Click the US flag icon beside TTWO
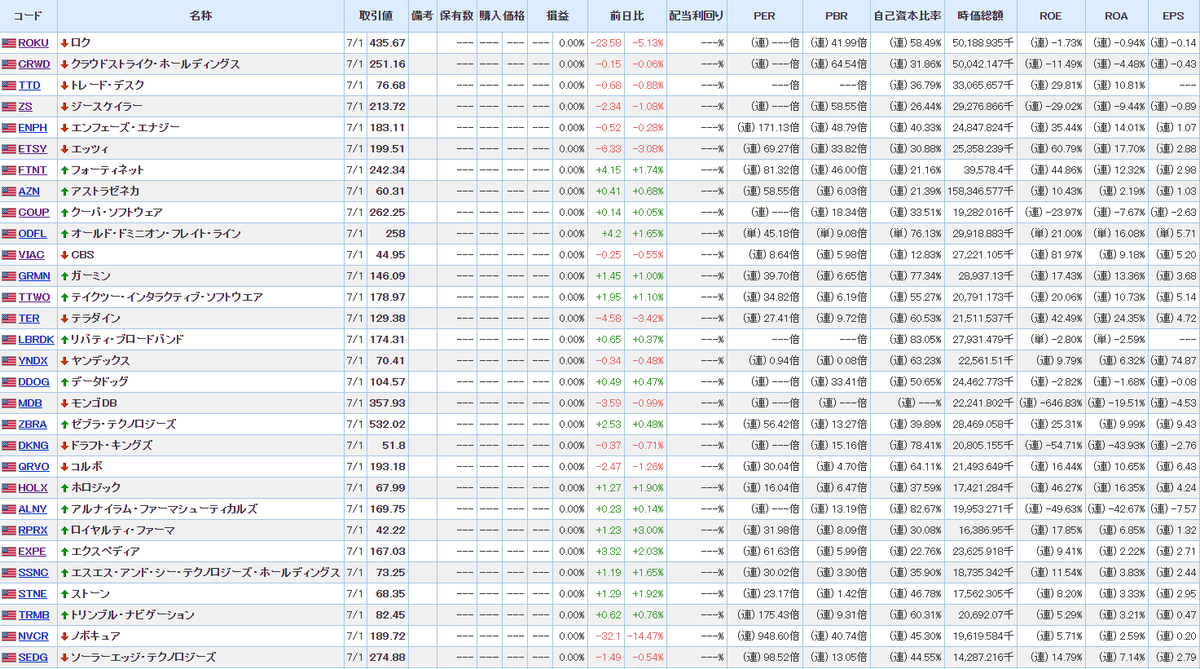Viewport: 1200px width, 669px height. pos(9,297)
